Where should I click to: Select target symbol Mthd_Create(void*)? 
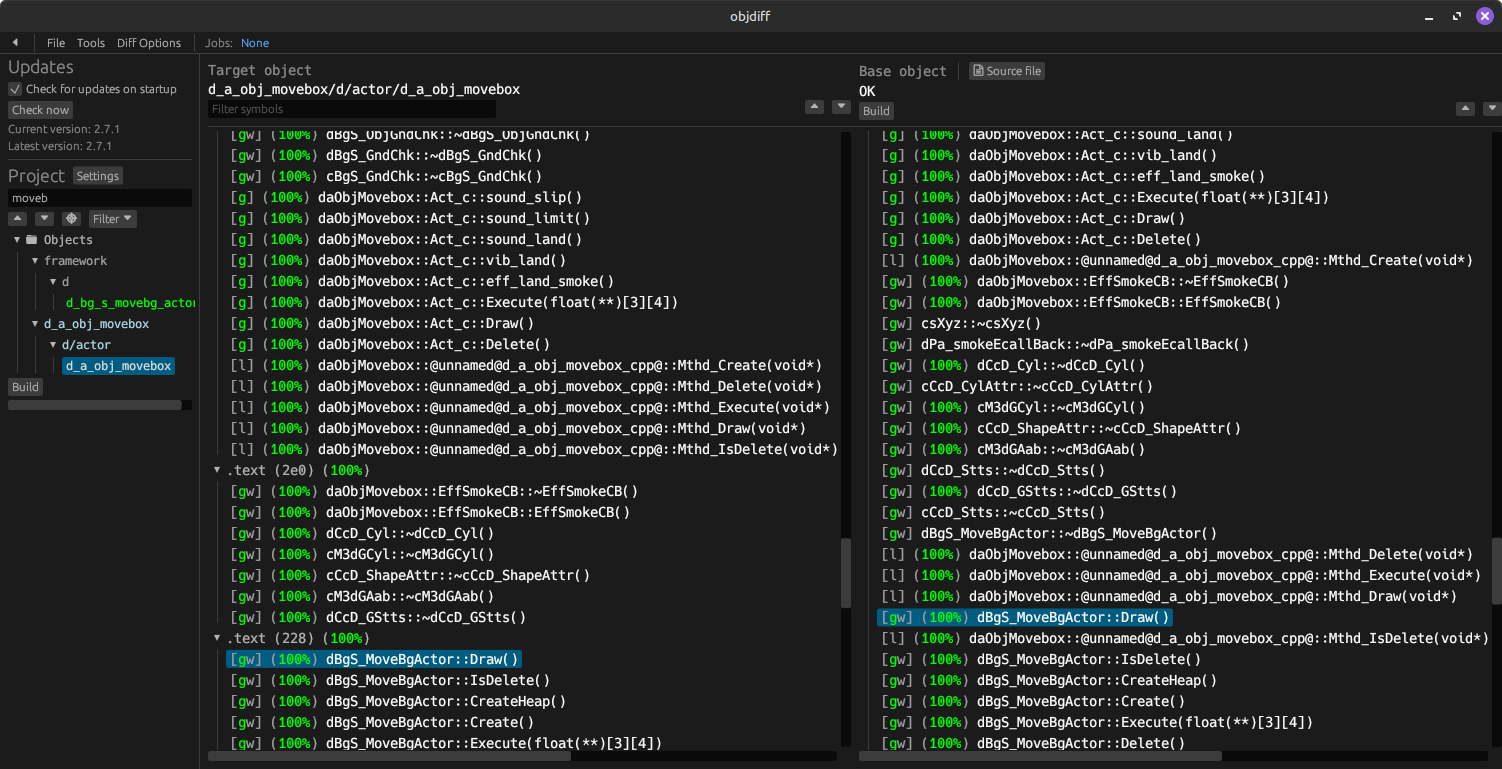coord(526,365)
